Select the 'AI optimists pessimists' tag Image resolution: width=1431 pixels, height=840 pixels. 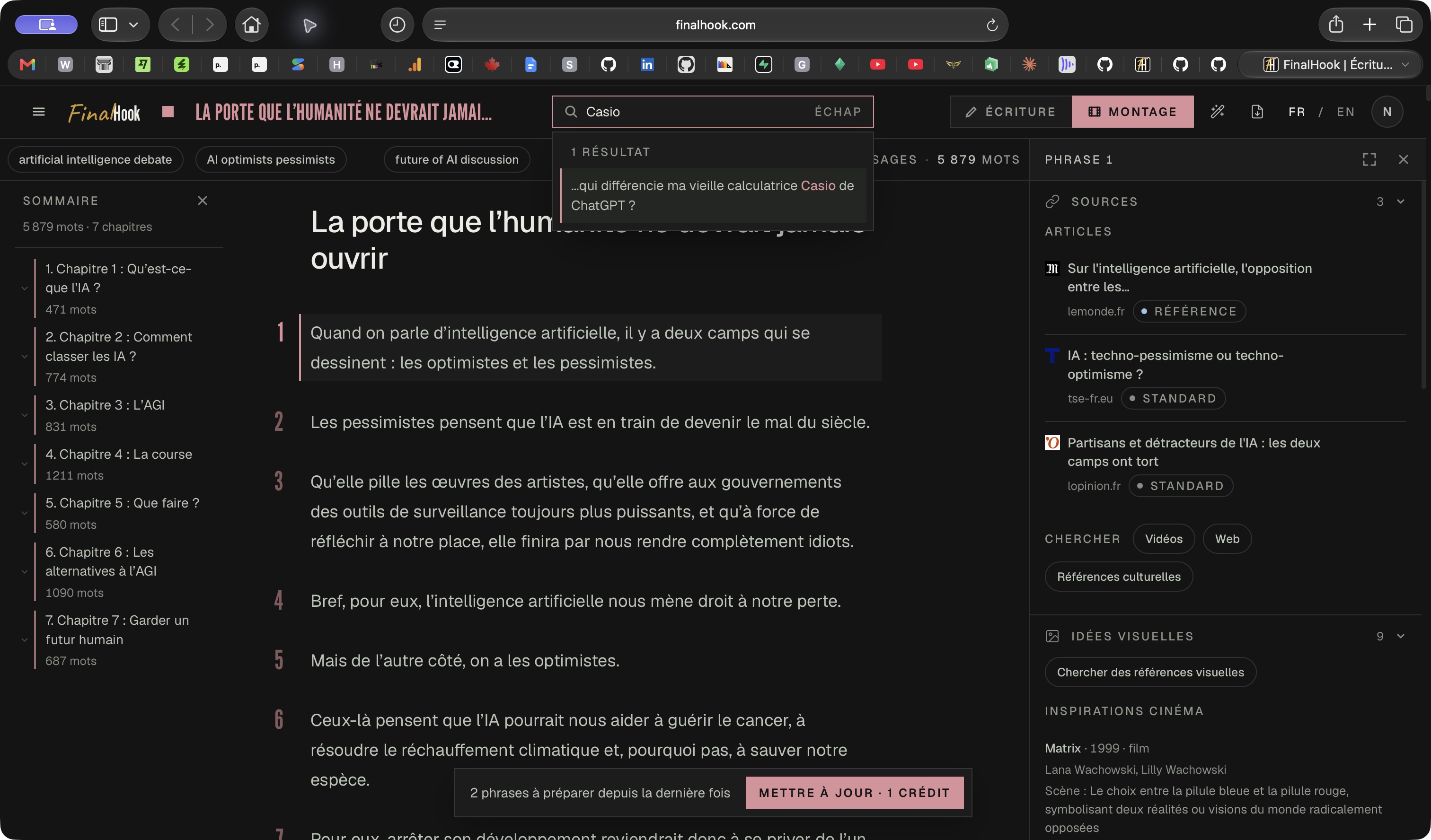pos(271,159)
